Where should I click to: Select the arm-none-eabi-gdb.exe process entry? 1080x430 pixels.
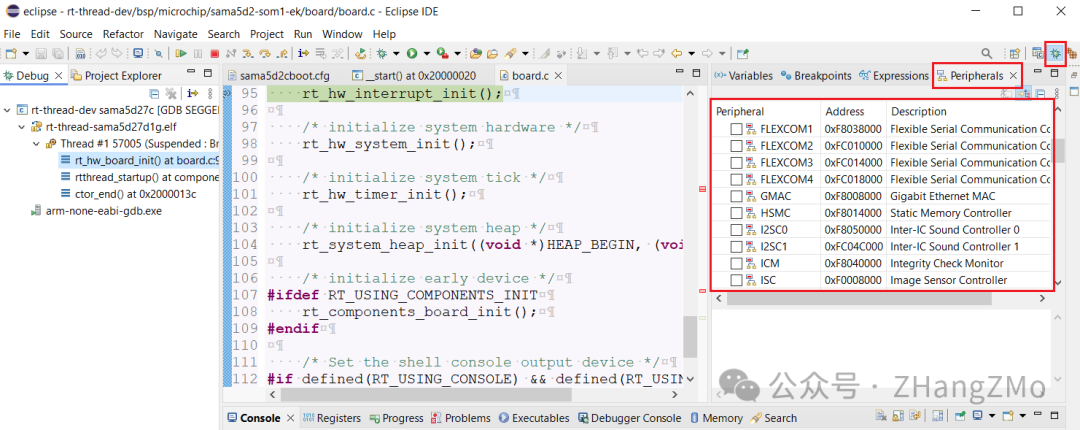[x=96, y=211]
